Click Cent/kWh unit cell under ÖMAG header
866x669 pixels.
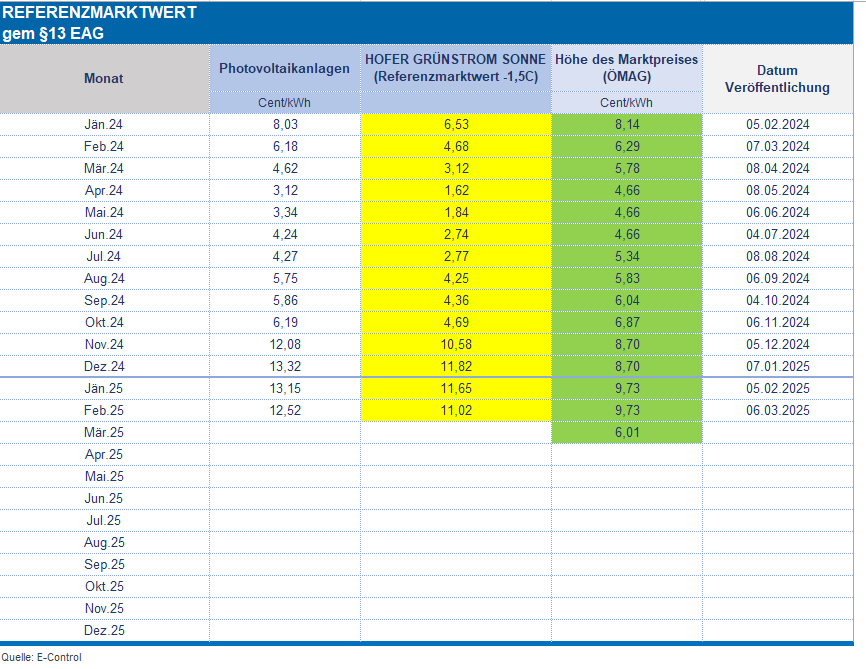point(627,102)
